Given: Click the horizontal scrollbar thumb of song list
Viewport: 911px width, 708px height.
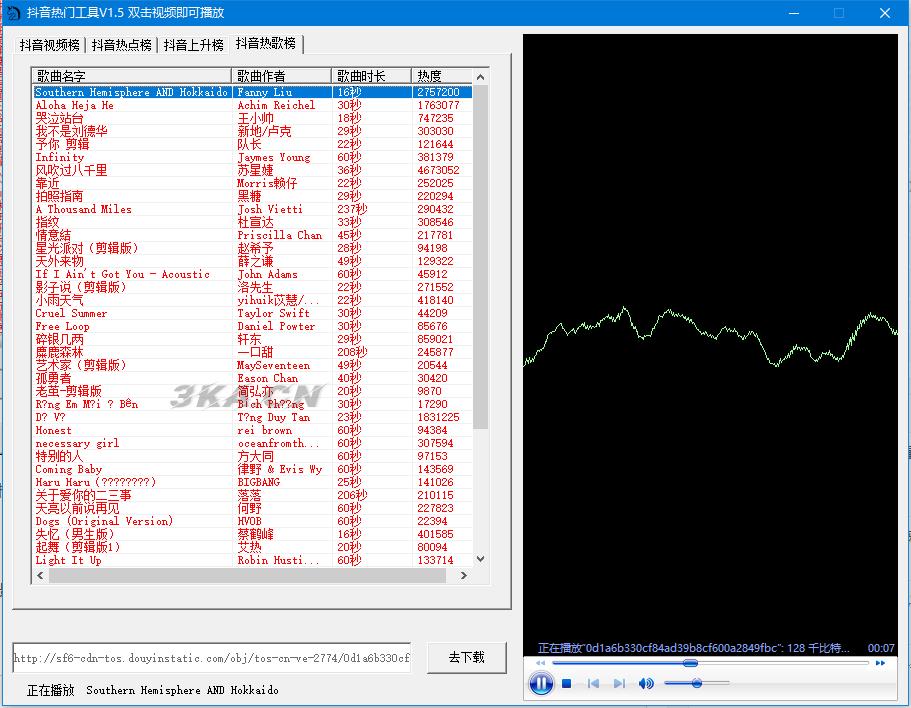Looking at the screenshot, I should [248, 576].
